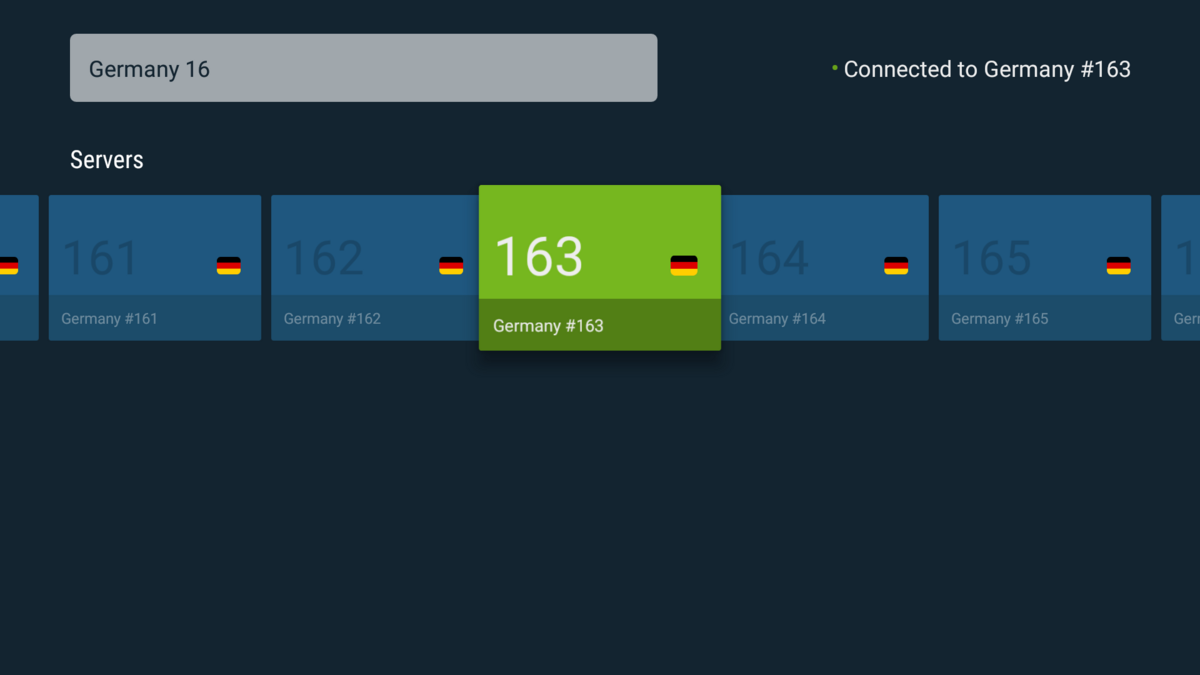This screenshot has width=1200, height=675.
Task: Click the German flag on card 164
Action: (896, 265)
